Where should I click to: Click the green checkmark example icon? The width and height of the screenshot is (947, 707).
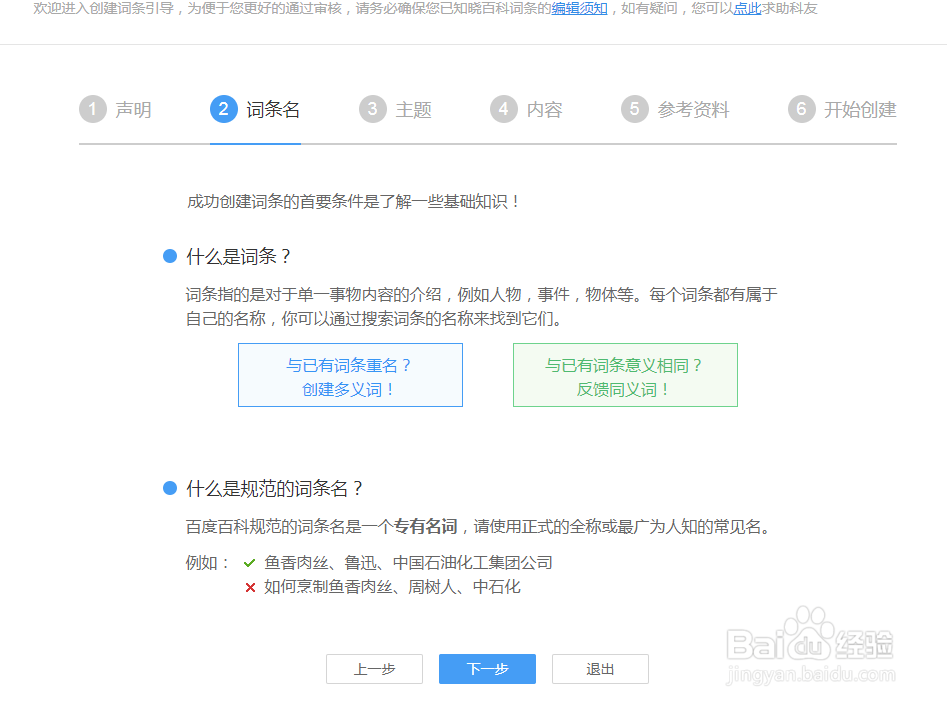click(249, 563)
